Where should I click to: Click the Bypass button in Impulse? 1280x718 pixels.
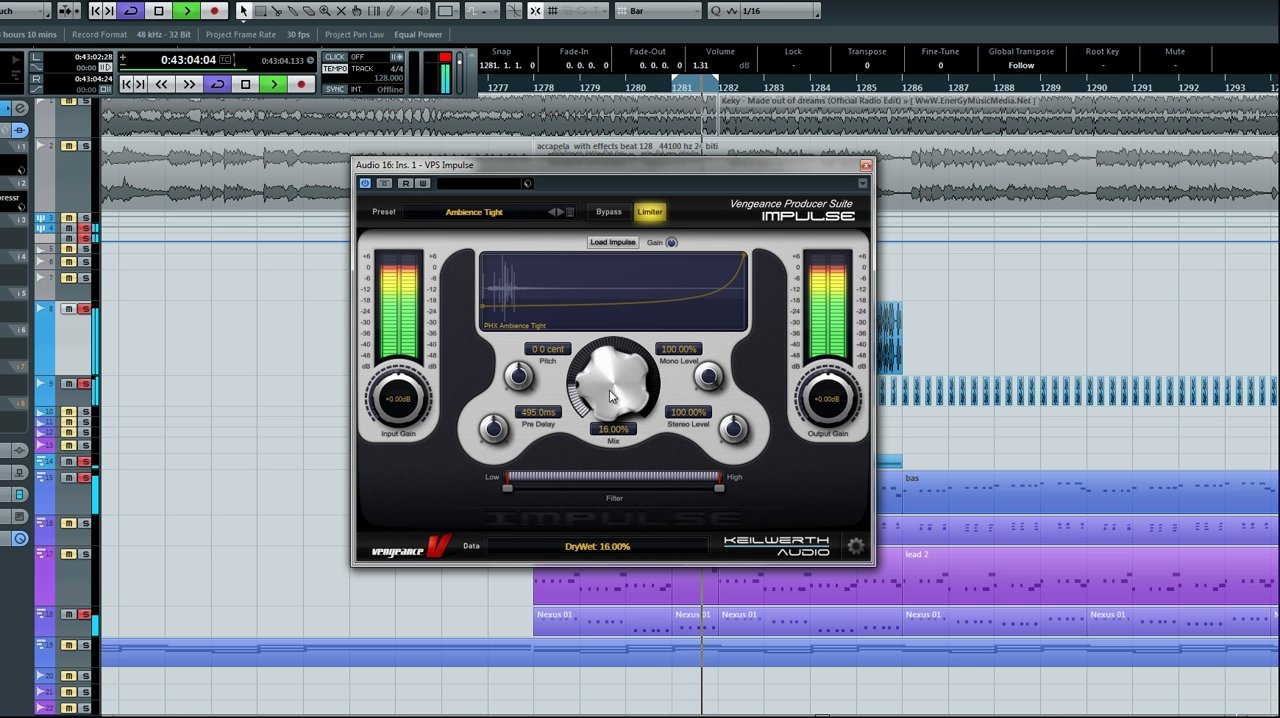click(609, 212)
